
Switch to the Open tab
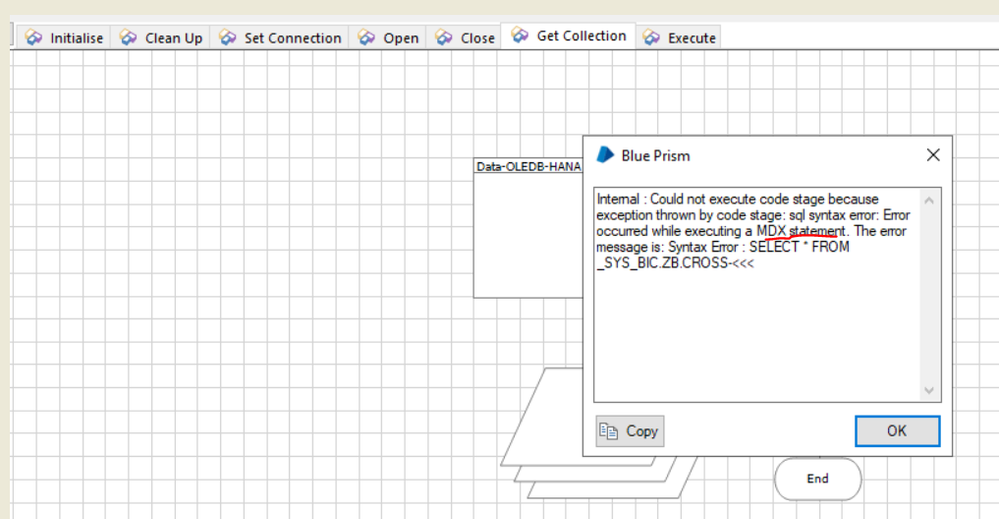(x=400, y=38)
